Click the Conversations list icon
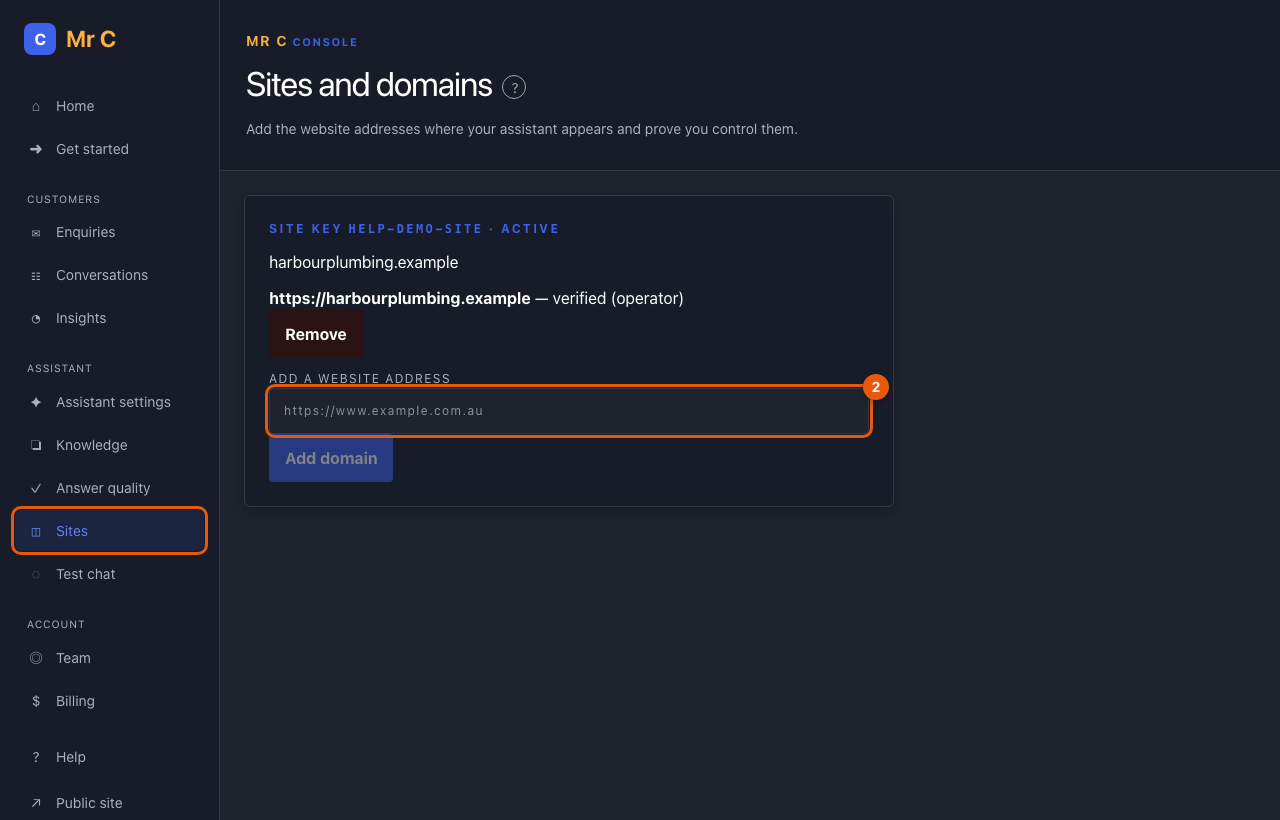Image resolution: width=1280 pixels, height=820 pixels. tap(36, 275)
